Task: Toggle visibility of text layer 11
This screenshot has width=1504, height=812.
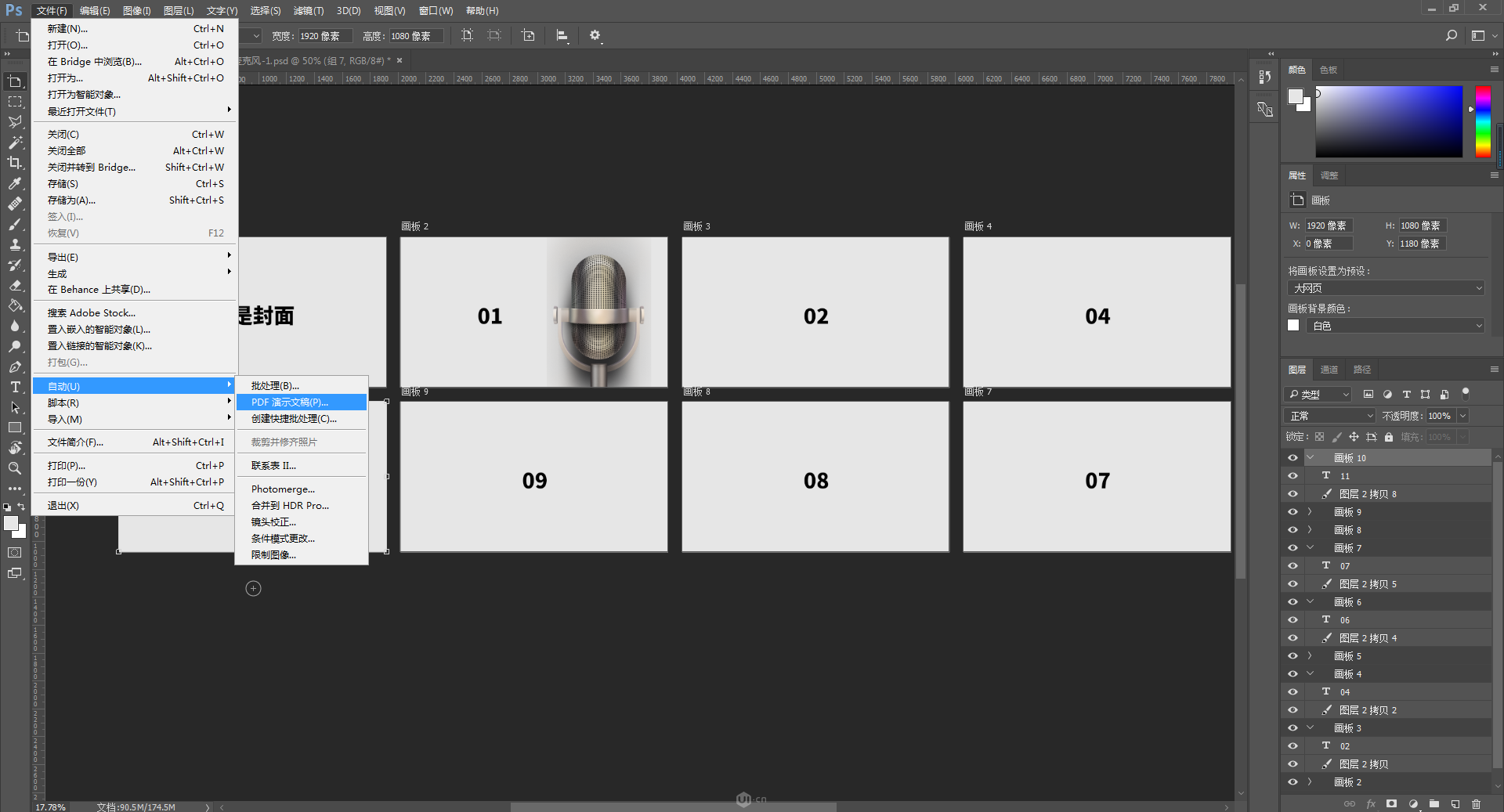Action: pyautogui.click(x=1292, y=476)
